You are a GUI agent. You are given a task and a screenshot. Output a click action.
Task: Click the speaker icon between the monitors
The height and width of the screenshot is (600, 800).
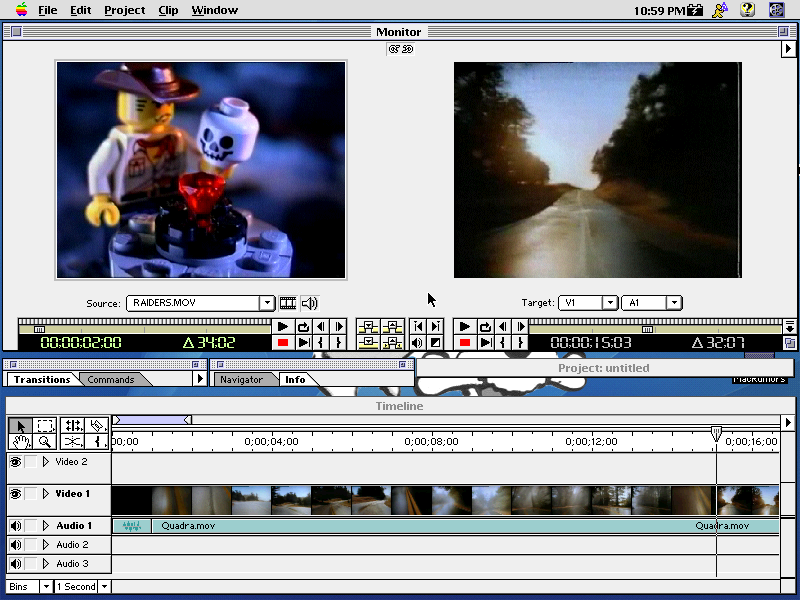tap(418, 342)
